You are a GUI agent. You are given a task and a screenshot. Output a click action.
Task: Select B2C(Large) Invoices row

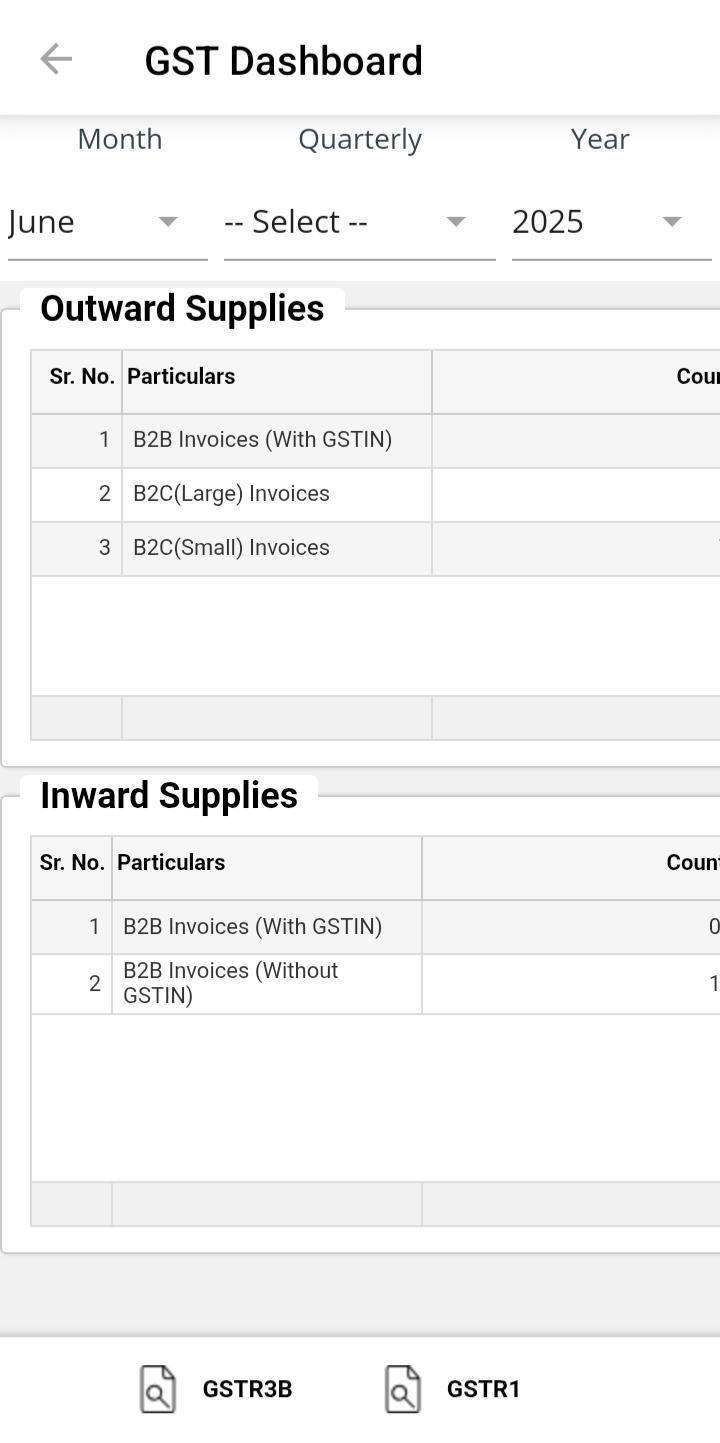[x=231, y=494]
